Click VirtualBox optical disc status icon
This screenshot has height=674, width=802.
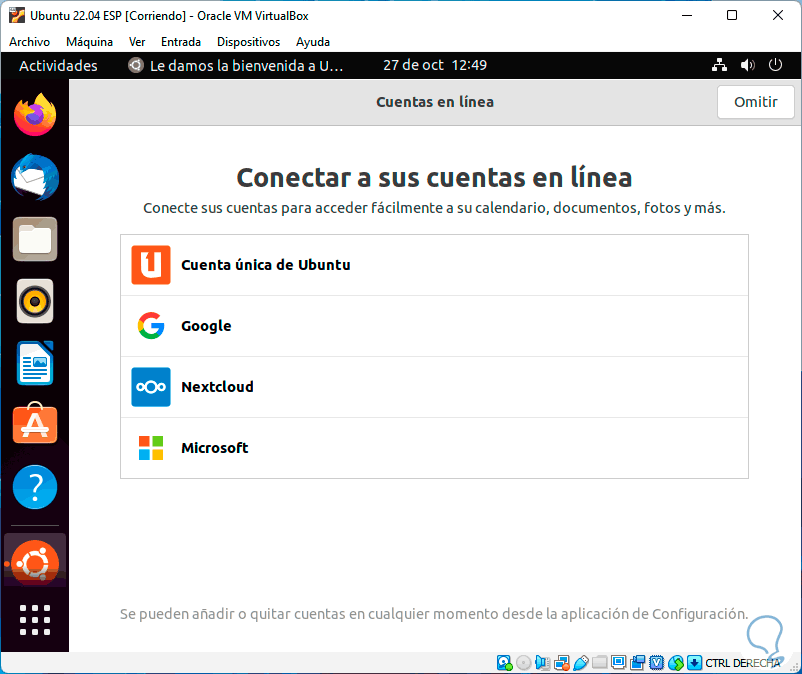point(524,663)
